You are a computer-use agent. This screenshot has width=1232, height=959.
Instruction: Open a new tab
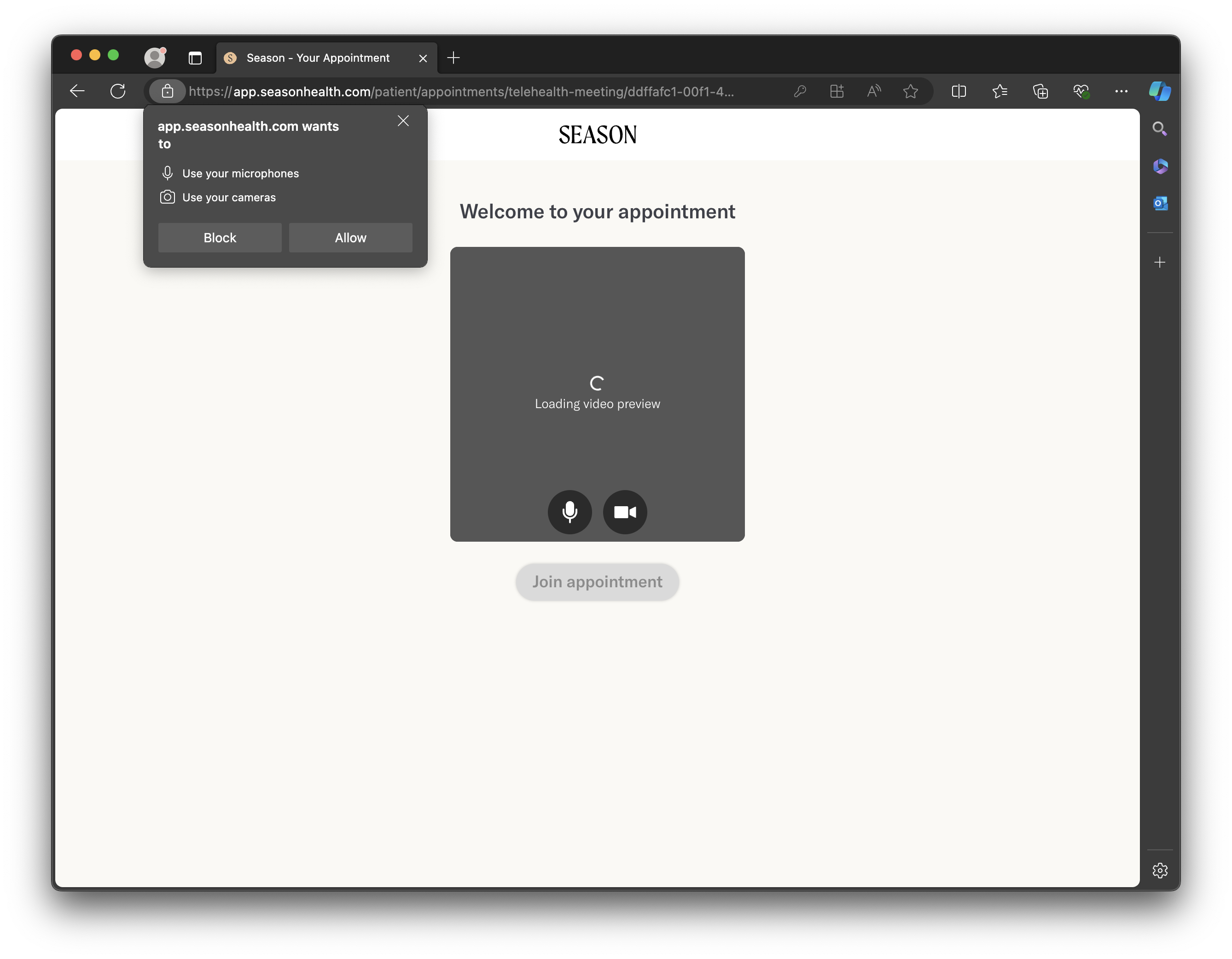tap(453, 58)
